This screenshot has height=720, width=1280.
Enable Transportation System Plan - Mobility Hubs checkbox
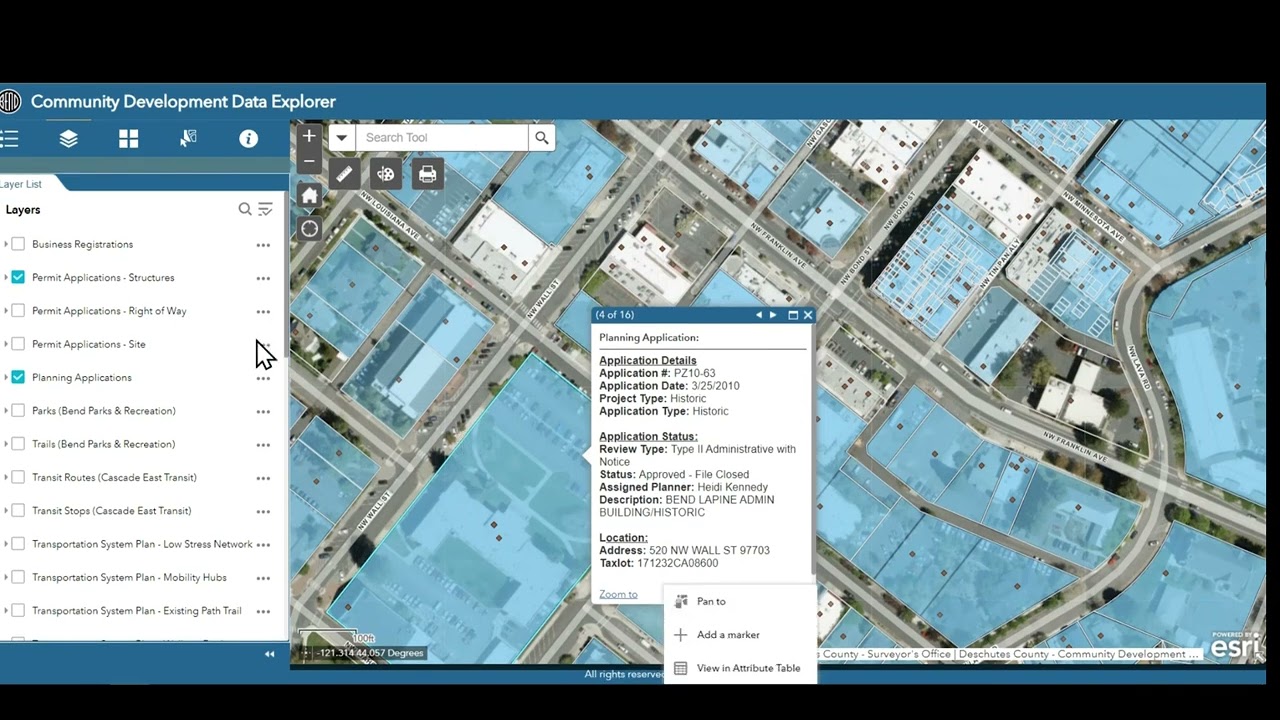coord(18,577)
